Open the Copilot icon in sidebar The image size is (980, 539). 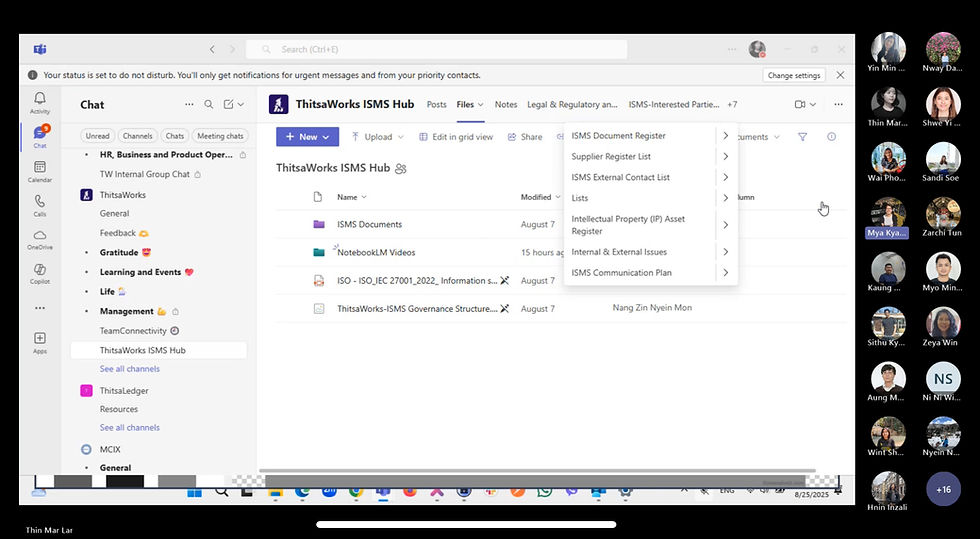coord(39,269)
